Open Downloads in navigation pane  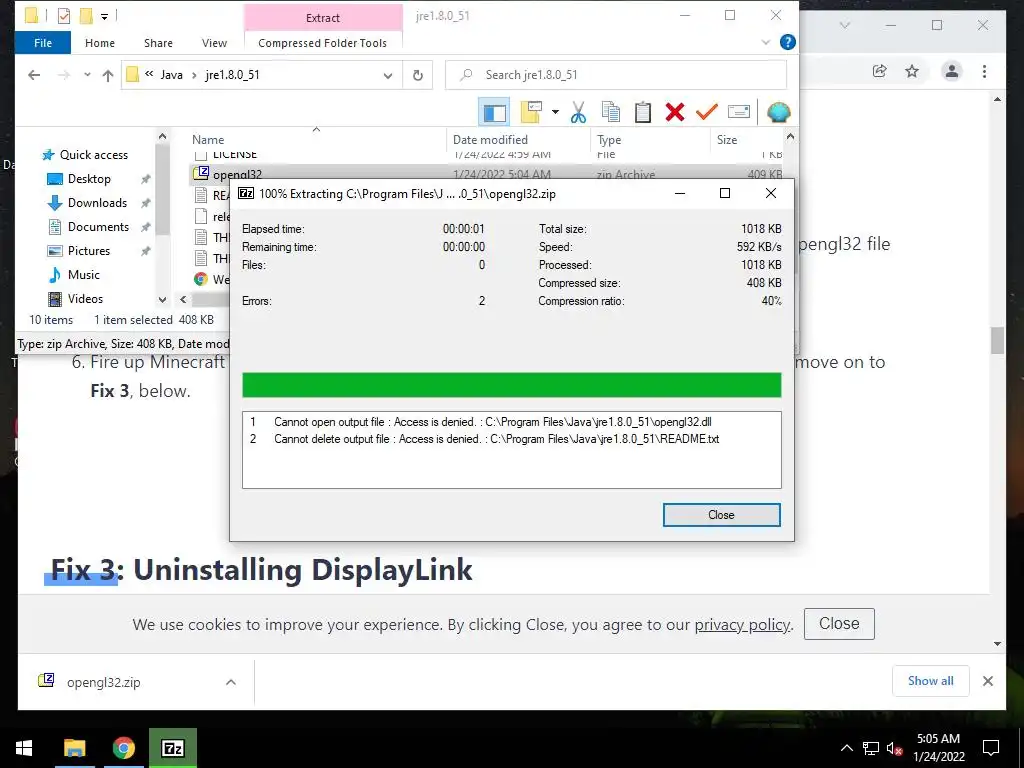click(97, 203)
